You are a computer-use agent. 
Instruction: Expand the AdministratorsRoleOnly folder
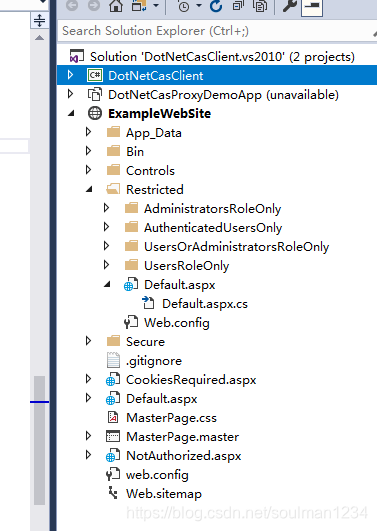coord(106,208)
